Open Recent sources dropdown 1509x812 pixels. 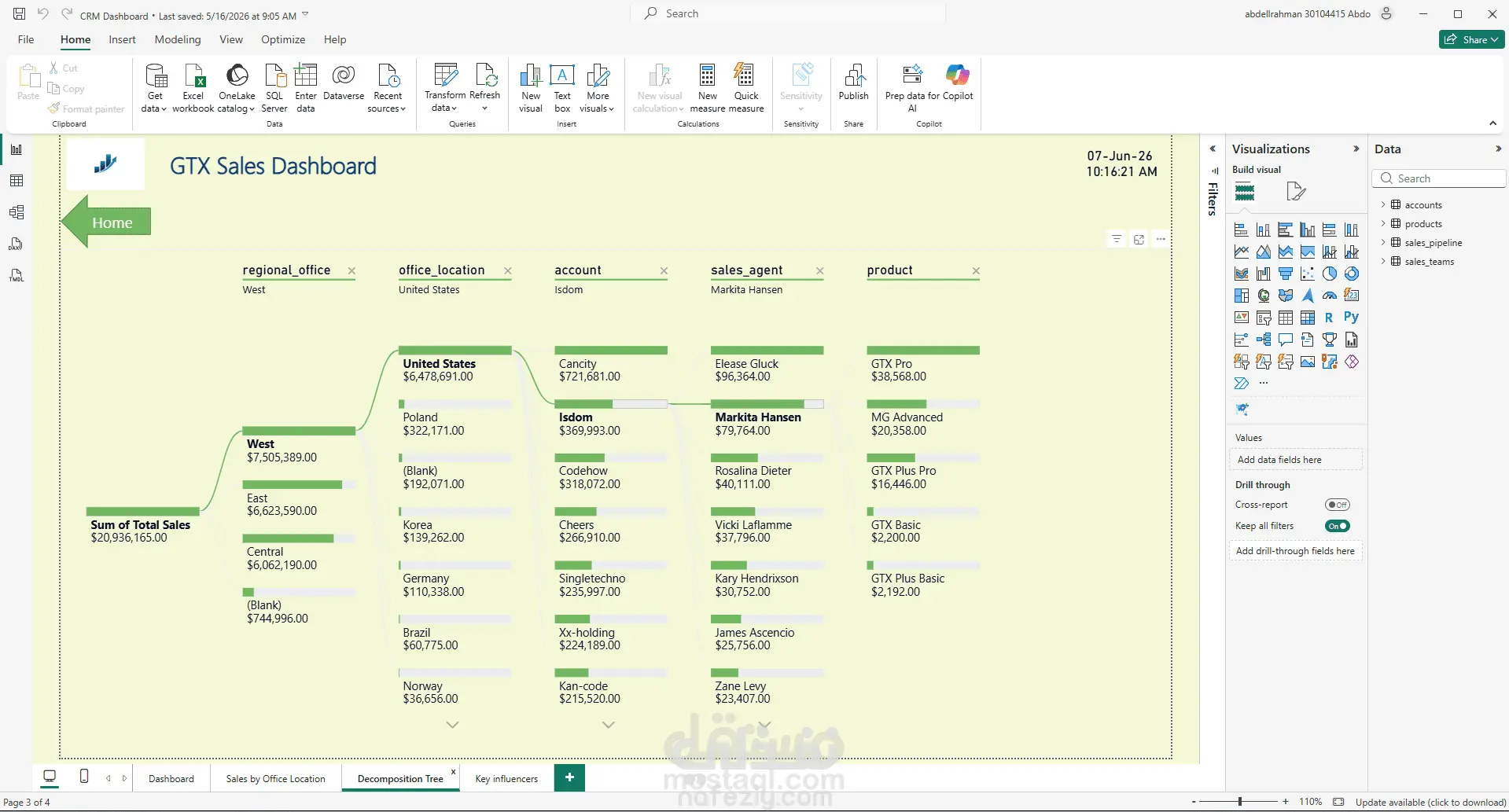(x=387, y=87)
